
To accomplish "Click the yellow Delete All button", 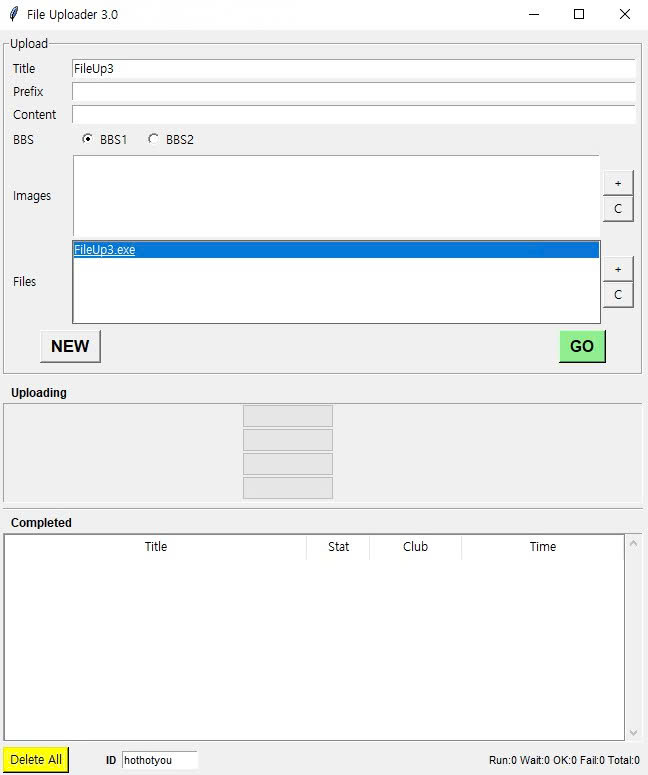I will tap(36, 760).
